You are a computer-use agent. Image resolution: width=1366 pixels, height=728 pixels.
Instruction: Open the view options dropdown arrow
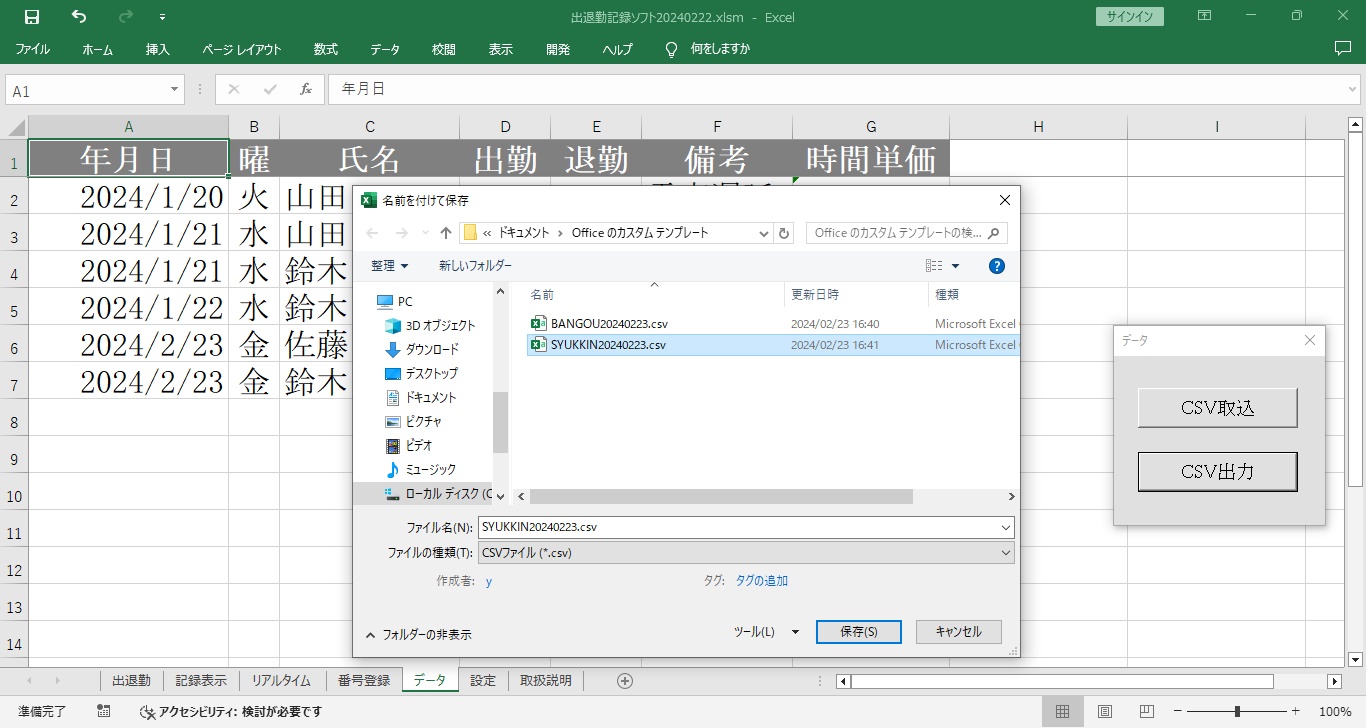955,266
